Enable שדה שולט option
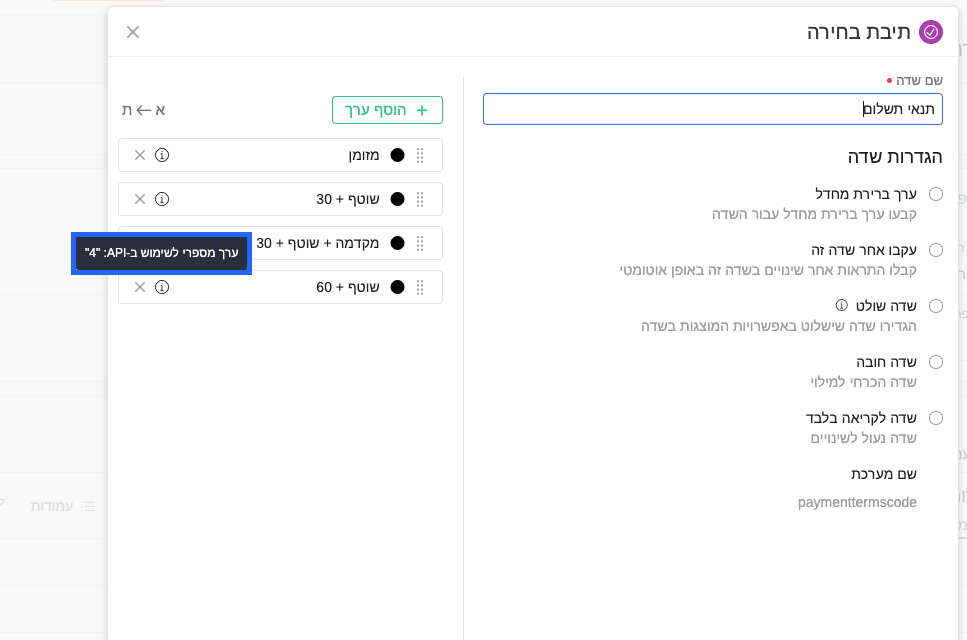Screen dimensions: 967x640 [936, 306]
